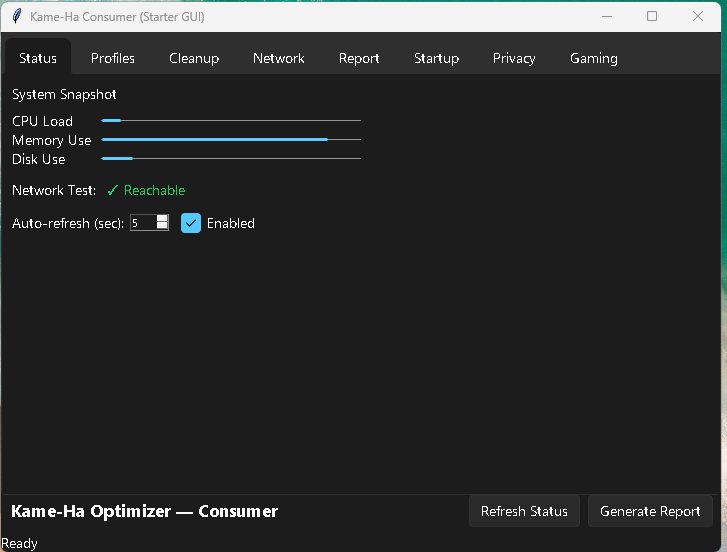Disable the auto-refresh Enabled checkbox
727x552 pixels.
click(x=191, y=223)
